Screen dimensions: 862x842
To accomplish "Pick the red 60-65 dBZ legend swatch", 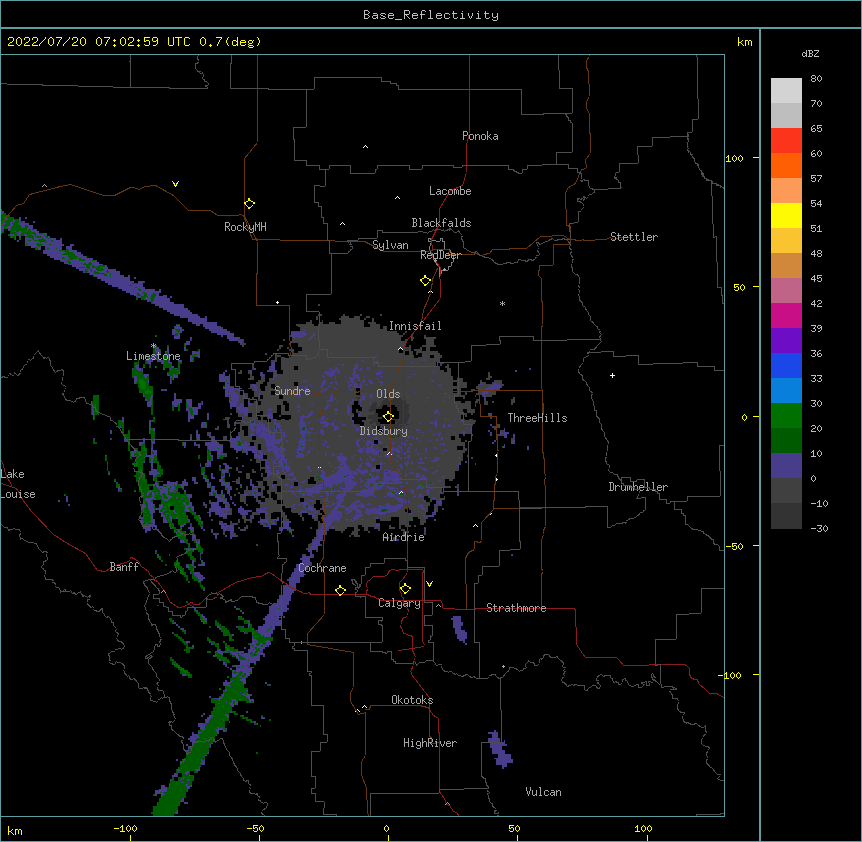I will pyautogui.click(x=786, y=140).
